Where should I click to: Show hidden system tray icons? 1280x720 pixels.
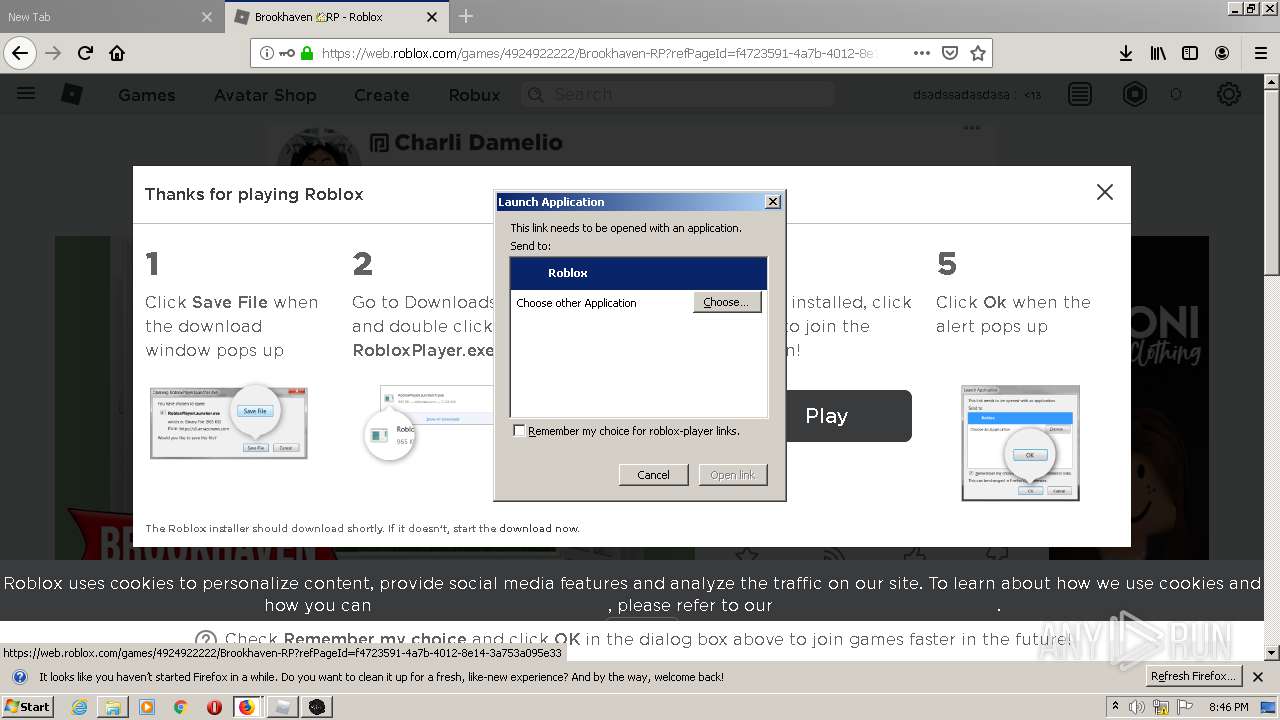coord(1115,707)
